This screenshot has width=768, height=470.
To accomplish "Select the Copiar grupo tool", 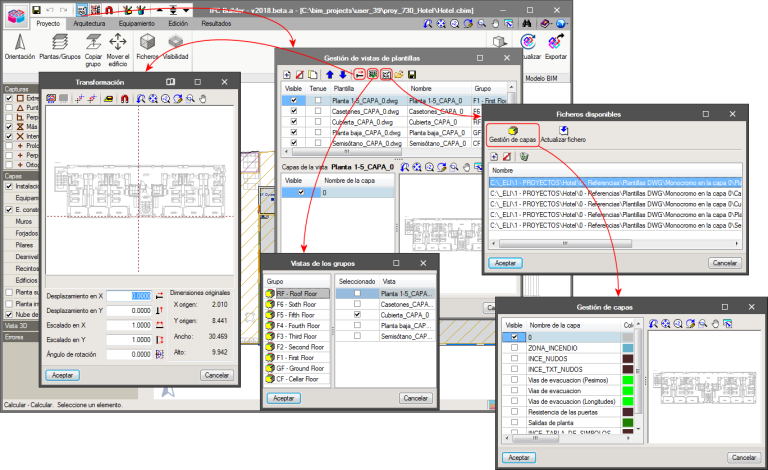I will (93, 50).
